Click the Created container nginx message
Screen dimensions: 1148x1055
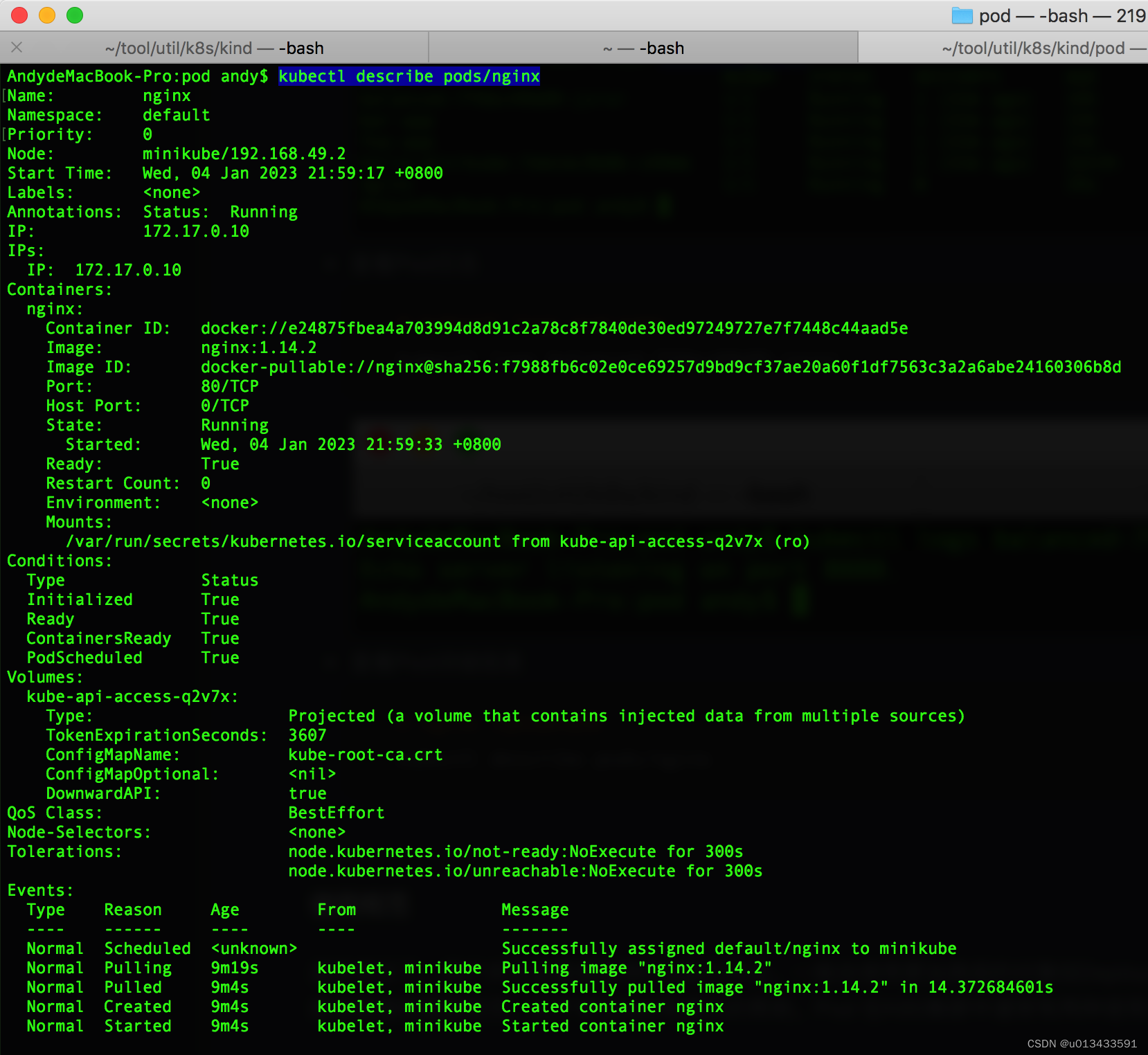(613, 1007)
